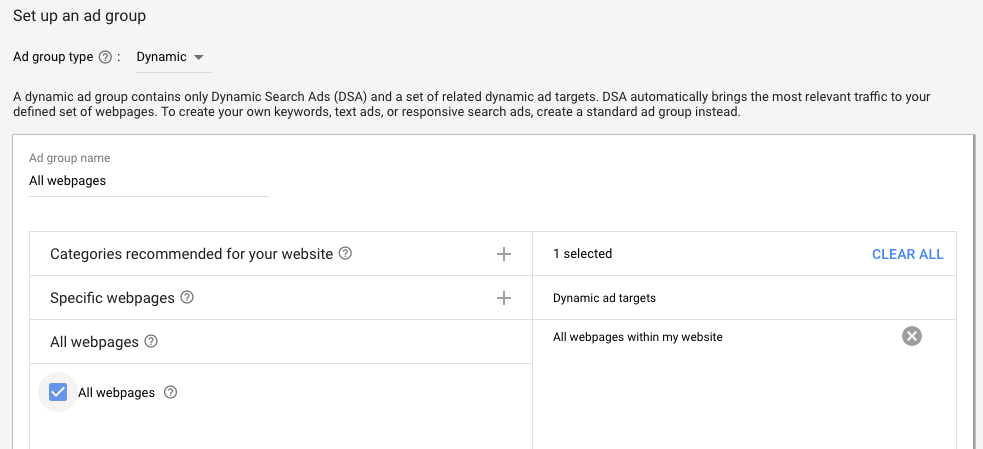Click the CLEAR ALL link
Viewport: 983px width, 449px height.
coord(907,254)
